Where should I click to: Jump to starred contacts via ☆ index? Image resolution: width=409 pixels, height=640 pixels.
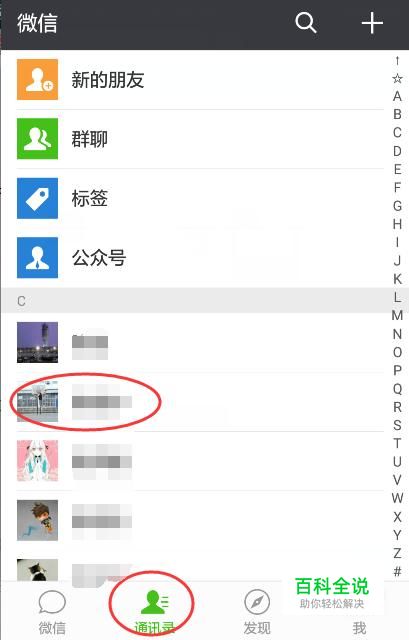(x=397, y=78)
